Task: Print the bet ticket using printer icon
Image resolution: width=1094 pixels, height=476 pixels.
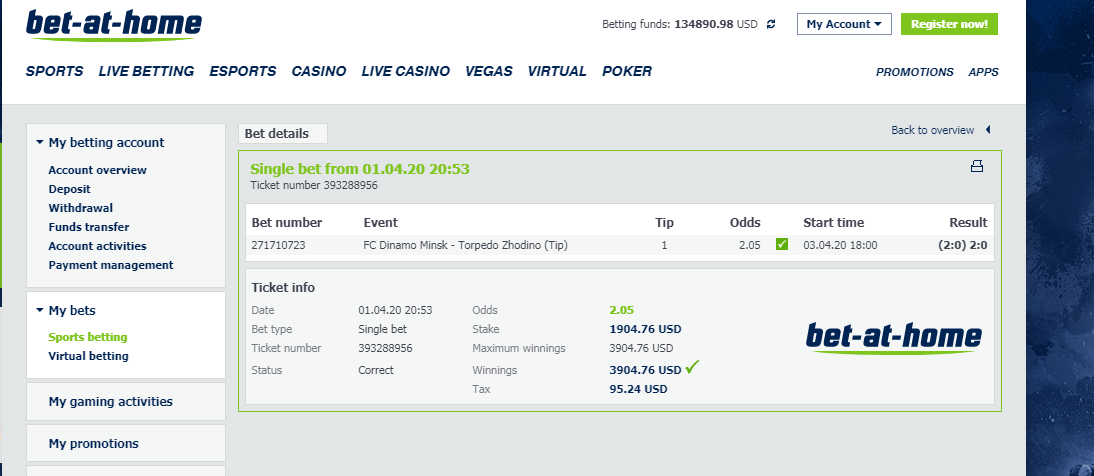Action: (x=977, y=166)
